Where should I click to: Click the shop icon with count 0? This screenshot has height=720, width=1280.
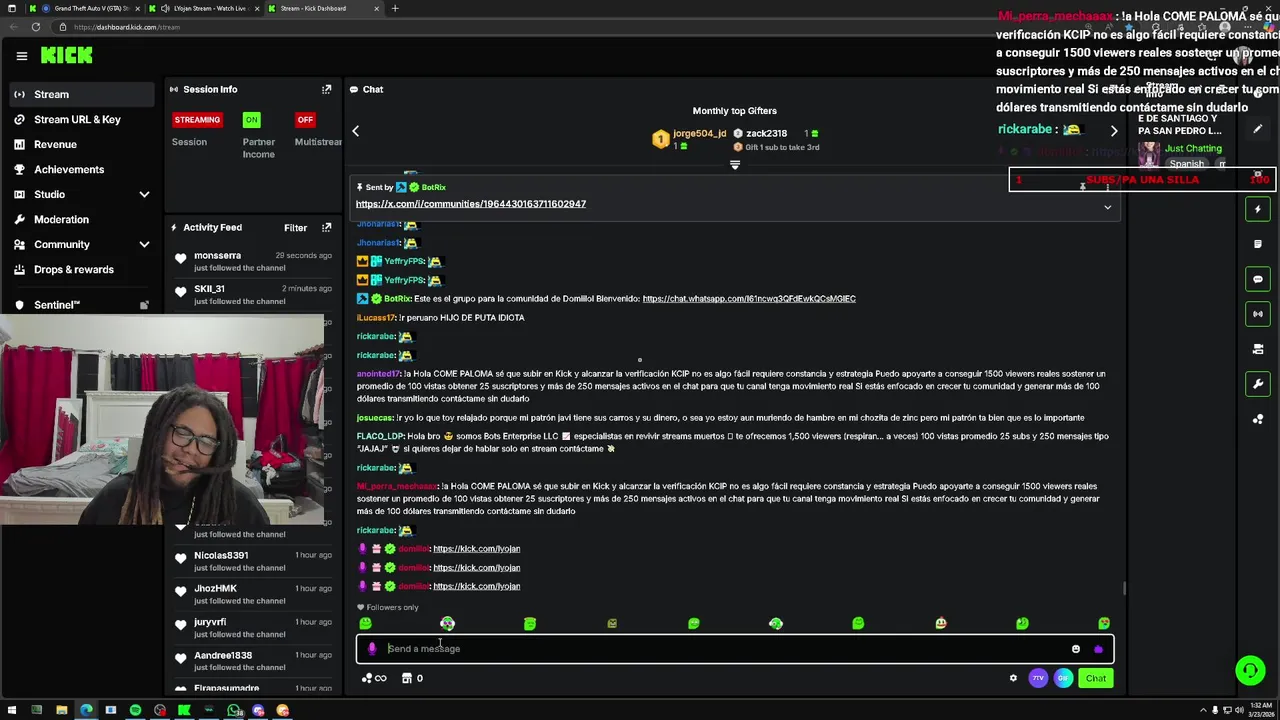pos(412,678)
